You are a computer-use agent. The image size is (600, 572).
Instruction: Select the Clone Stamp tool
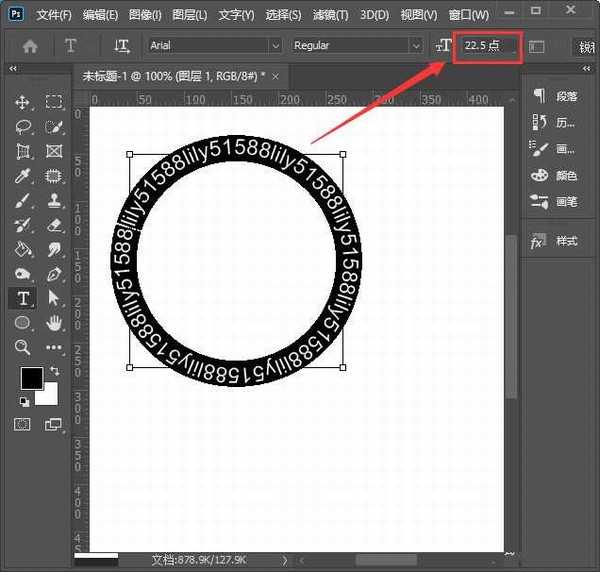tap(54, 201)
